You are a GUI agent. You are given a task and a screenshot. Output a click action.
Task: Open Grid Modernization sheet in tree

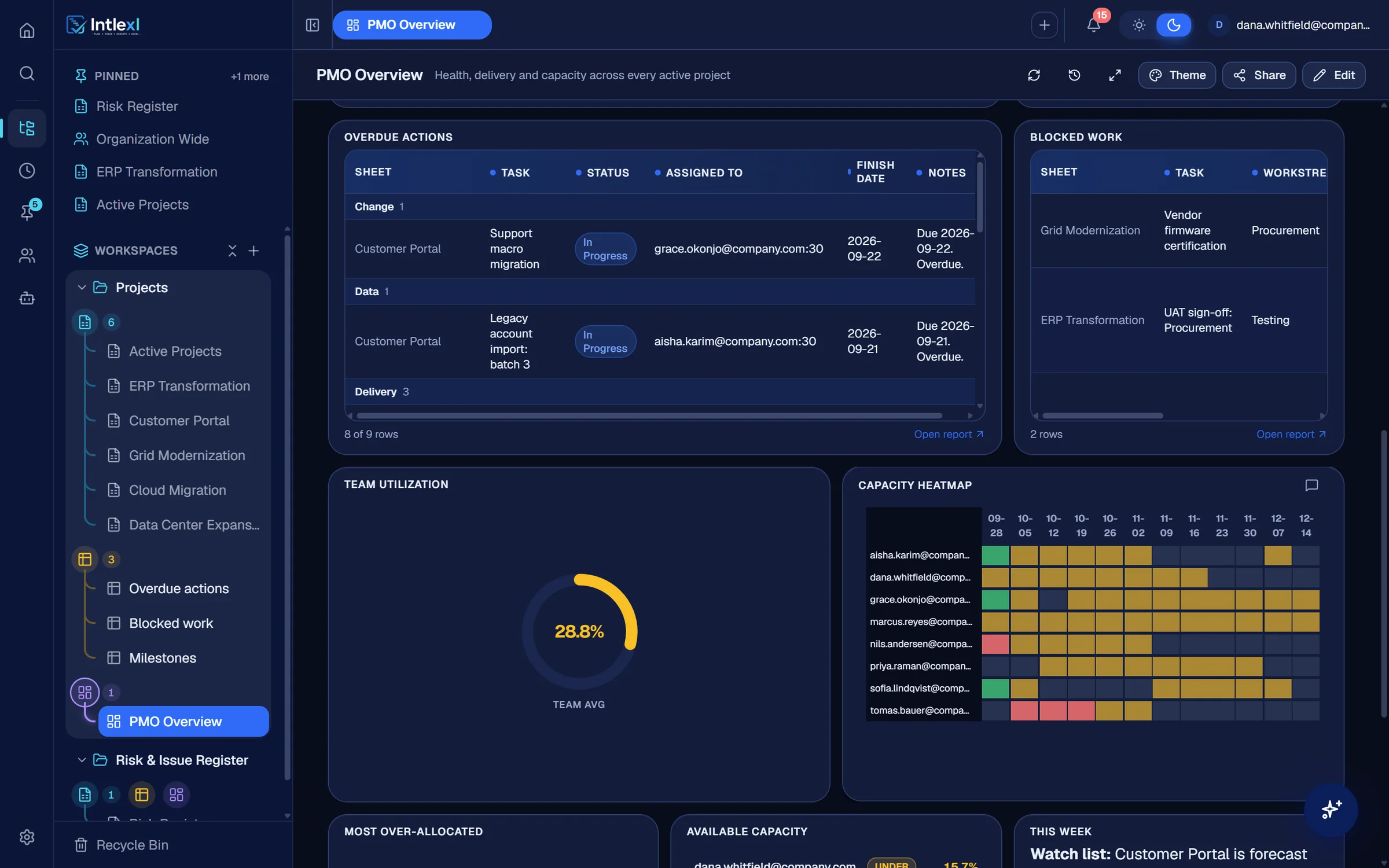[186, 455]
